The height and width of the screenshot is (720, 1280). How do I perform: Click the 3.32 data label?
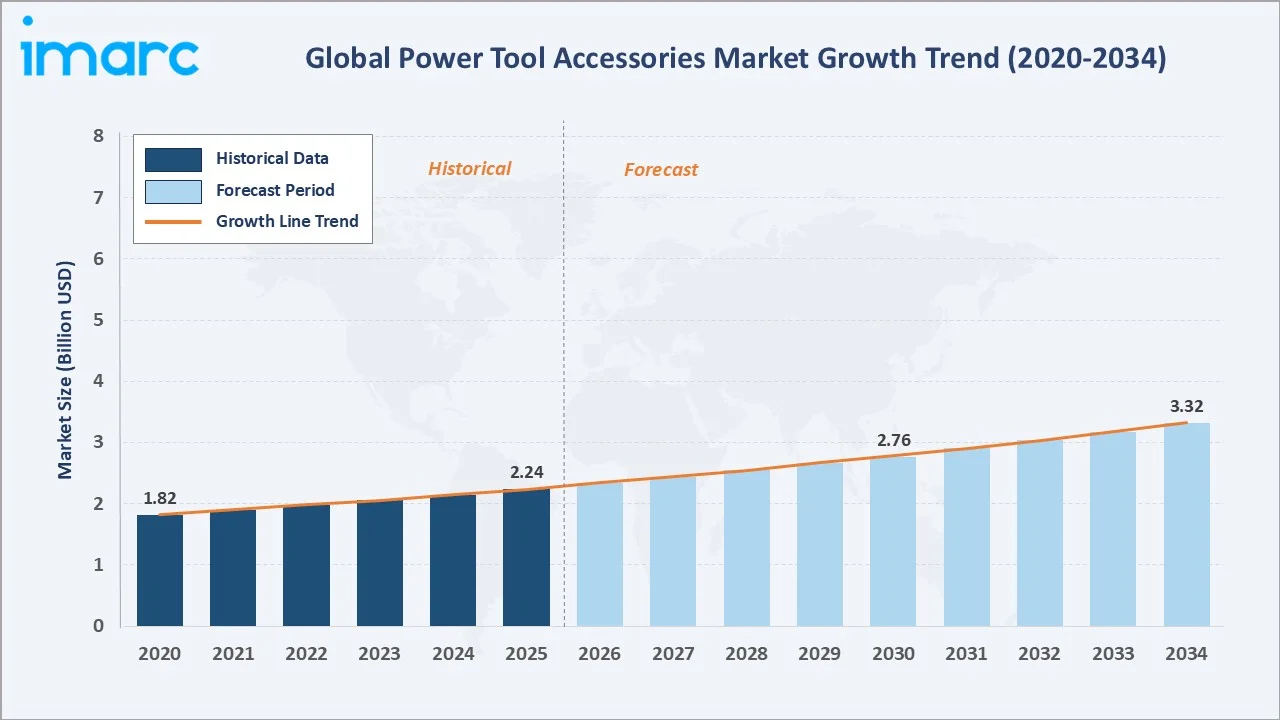tap(1187, 406)
